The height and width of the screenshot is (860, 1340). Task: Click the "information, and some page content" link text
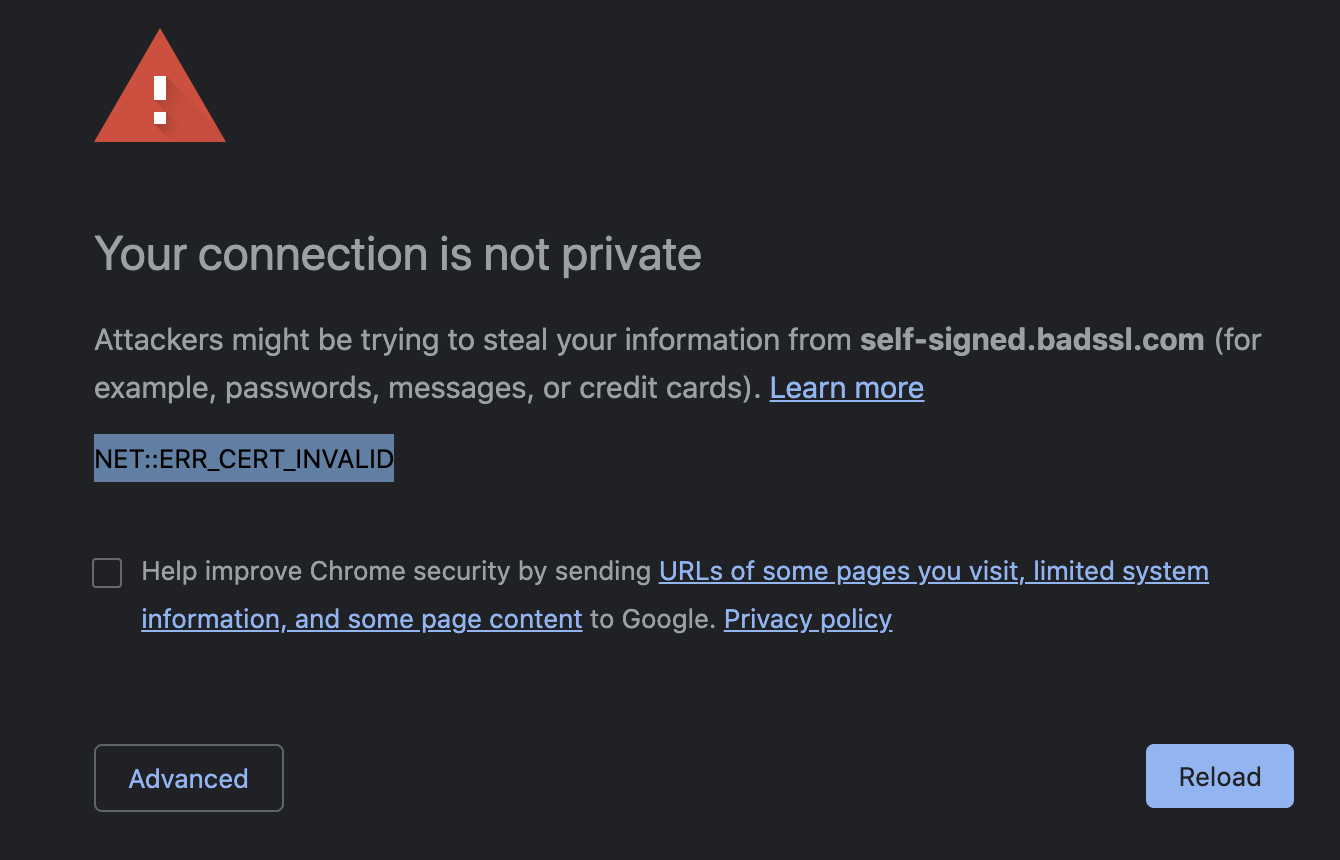(361, 619)
